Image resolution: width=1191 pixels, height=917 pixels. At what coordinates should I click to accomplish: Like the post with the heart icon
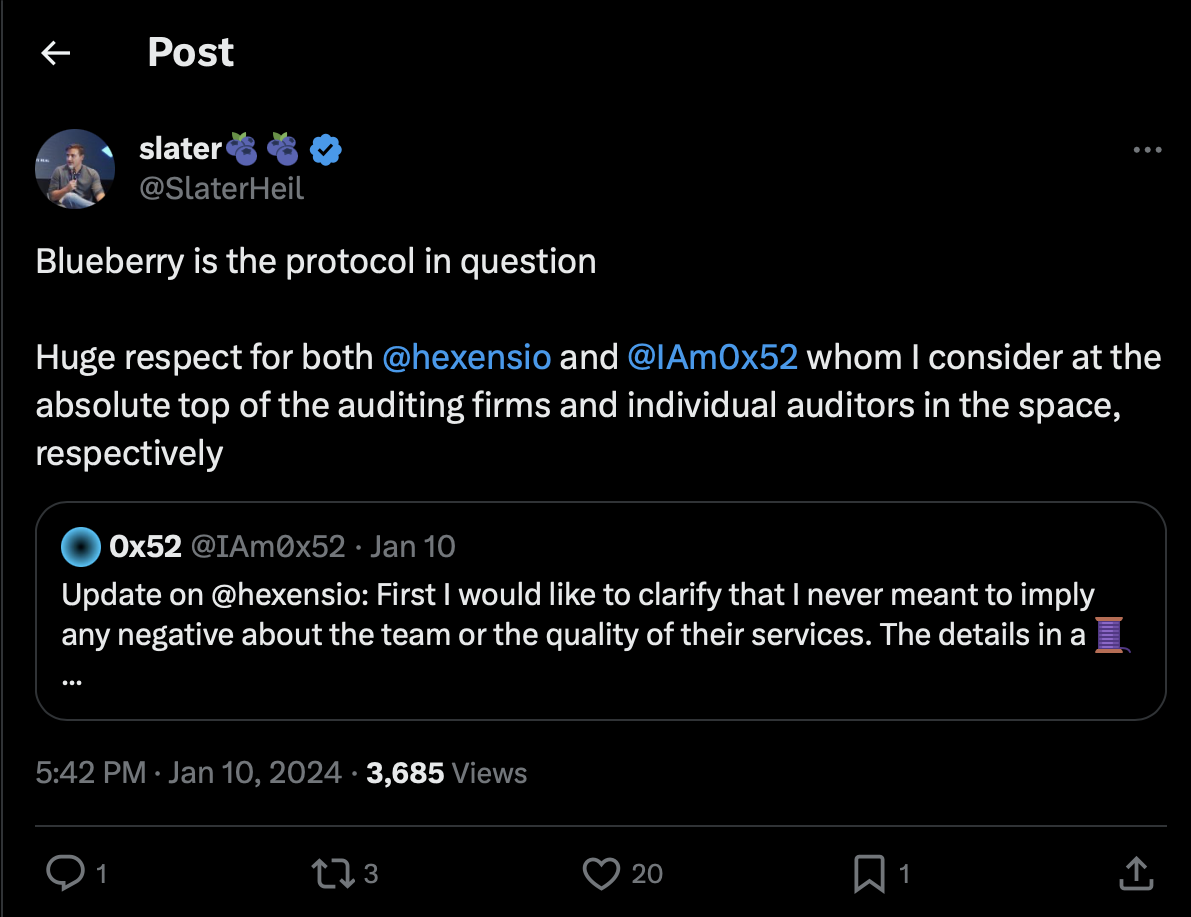click(601, 874)
